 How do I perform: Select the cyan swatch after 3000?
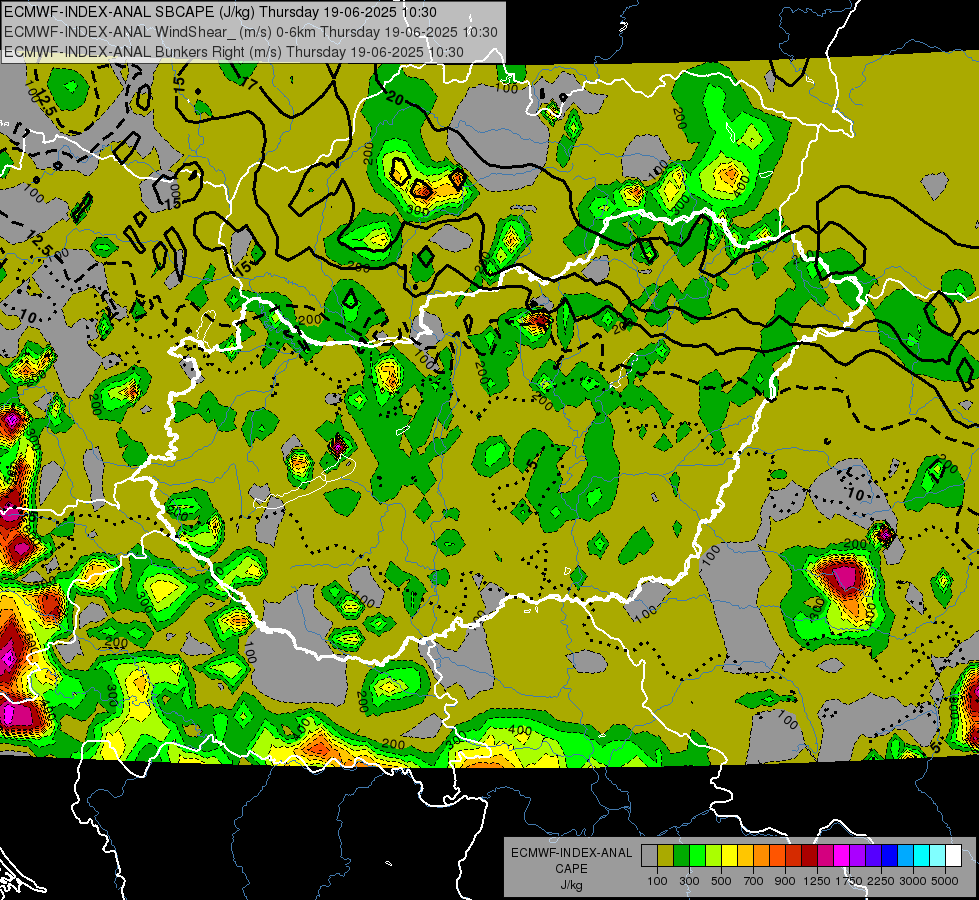922,856
